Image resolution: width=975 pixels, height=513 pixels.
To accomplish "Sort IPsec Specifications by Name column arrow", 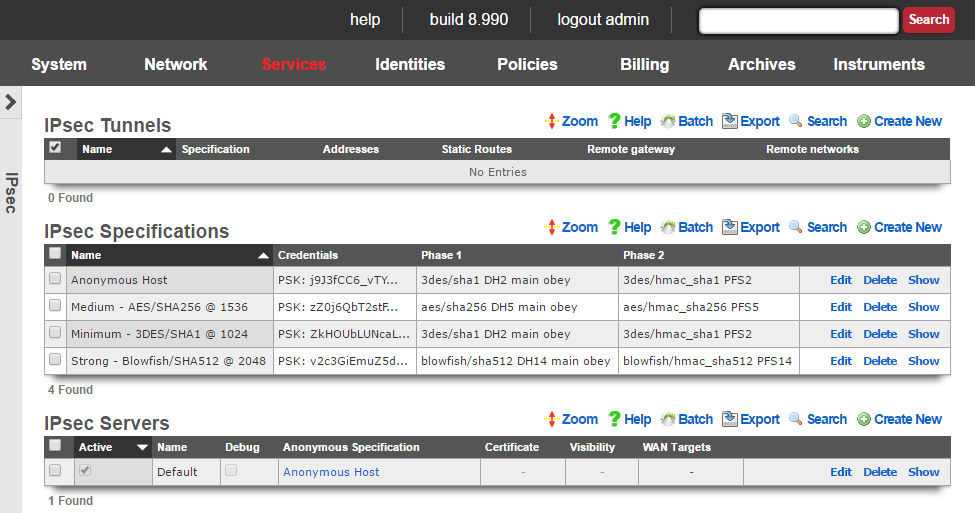I will (263, 256).
